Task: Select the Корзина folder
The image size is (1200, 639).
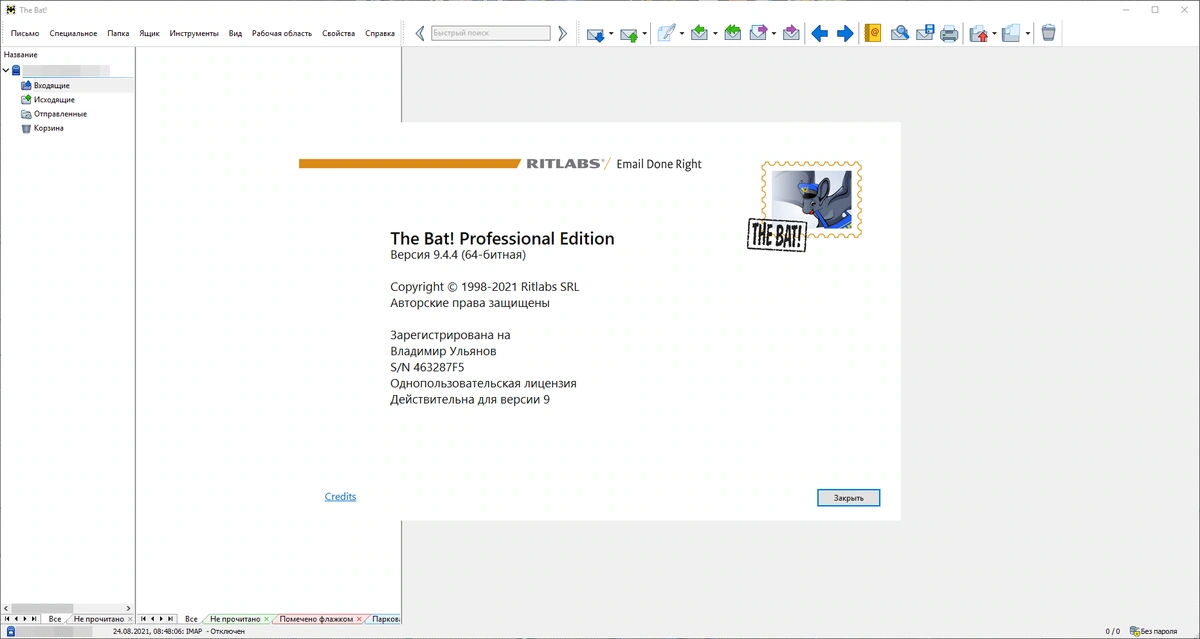Action: pos(48,128)
